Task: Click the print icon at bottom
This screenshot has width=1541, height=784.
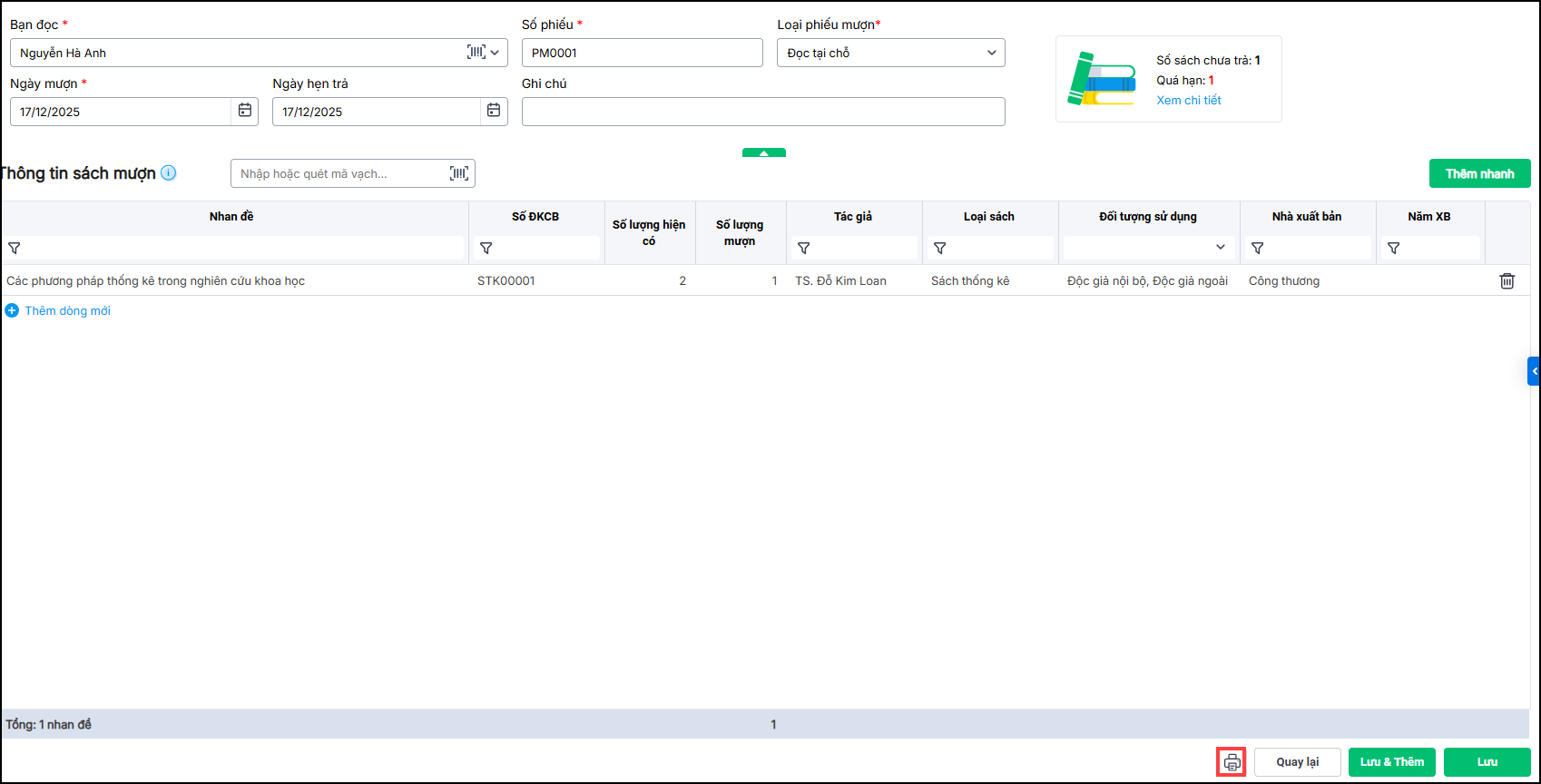Action: click(1232, 762)
